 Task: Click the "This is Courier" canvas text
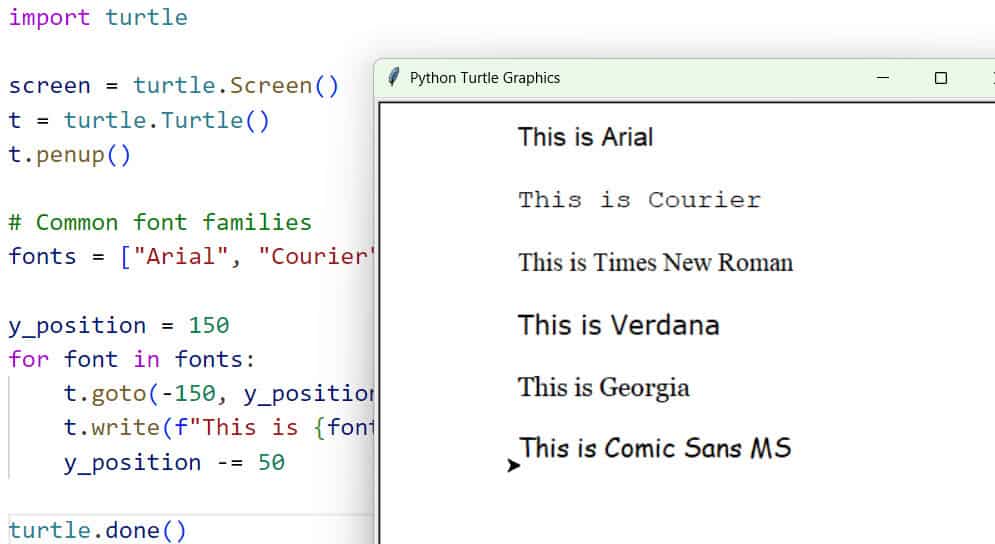coord(639,200)
